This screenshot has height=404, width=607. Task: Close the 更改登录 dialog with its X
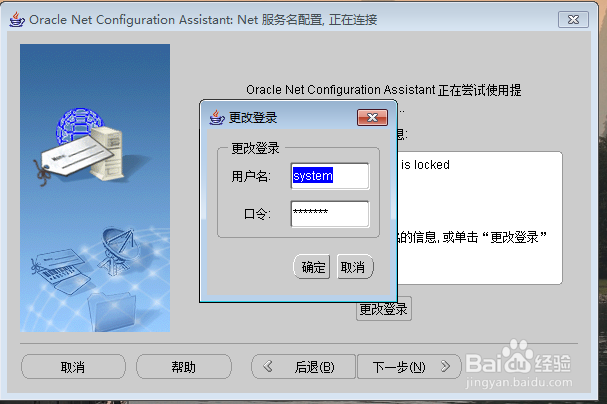pos(372,117)
